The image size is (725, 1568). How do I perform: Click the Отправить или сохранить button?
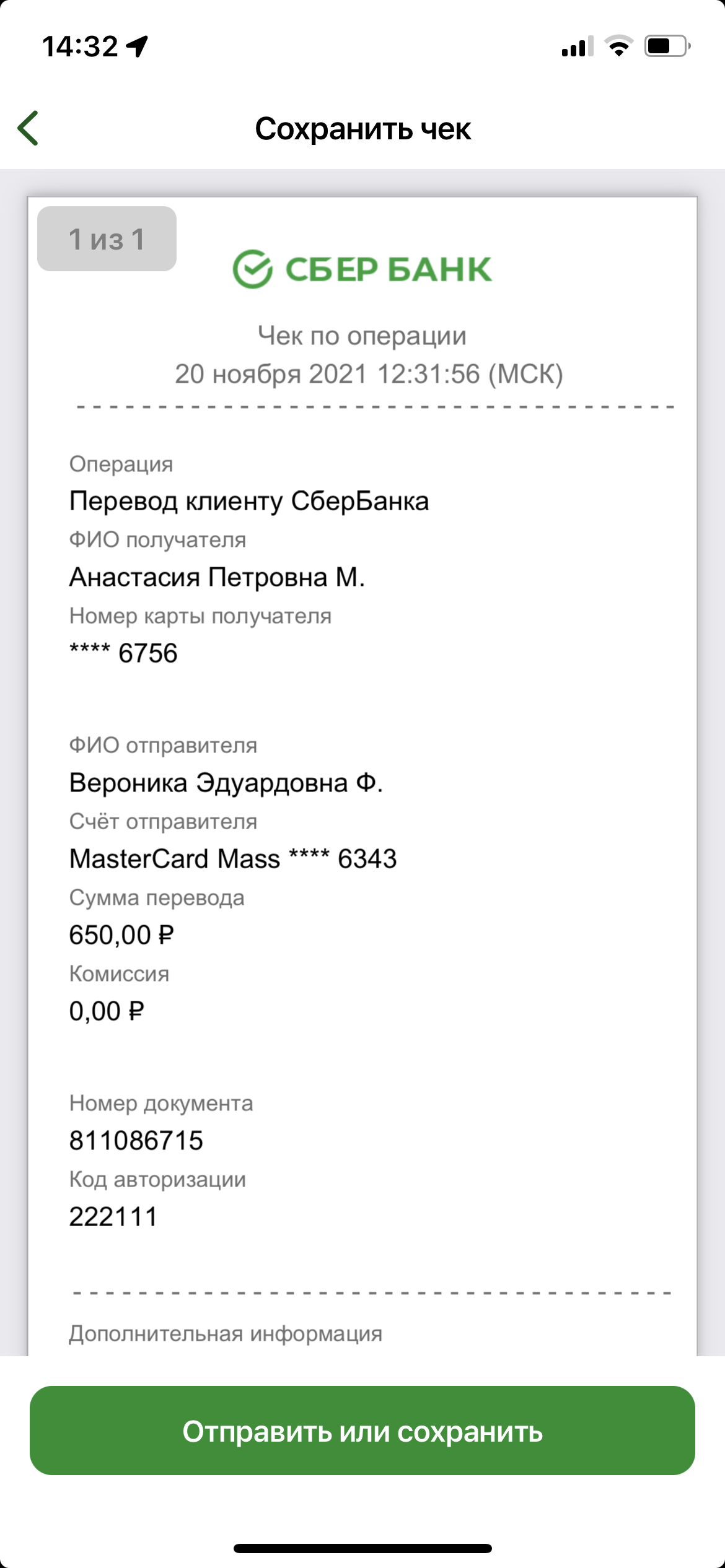[x=362, y=1430]
